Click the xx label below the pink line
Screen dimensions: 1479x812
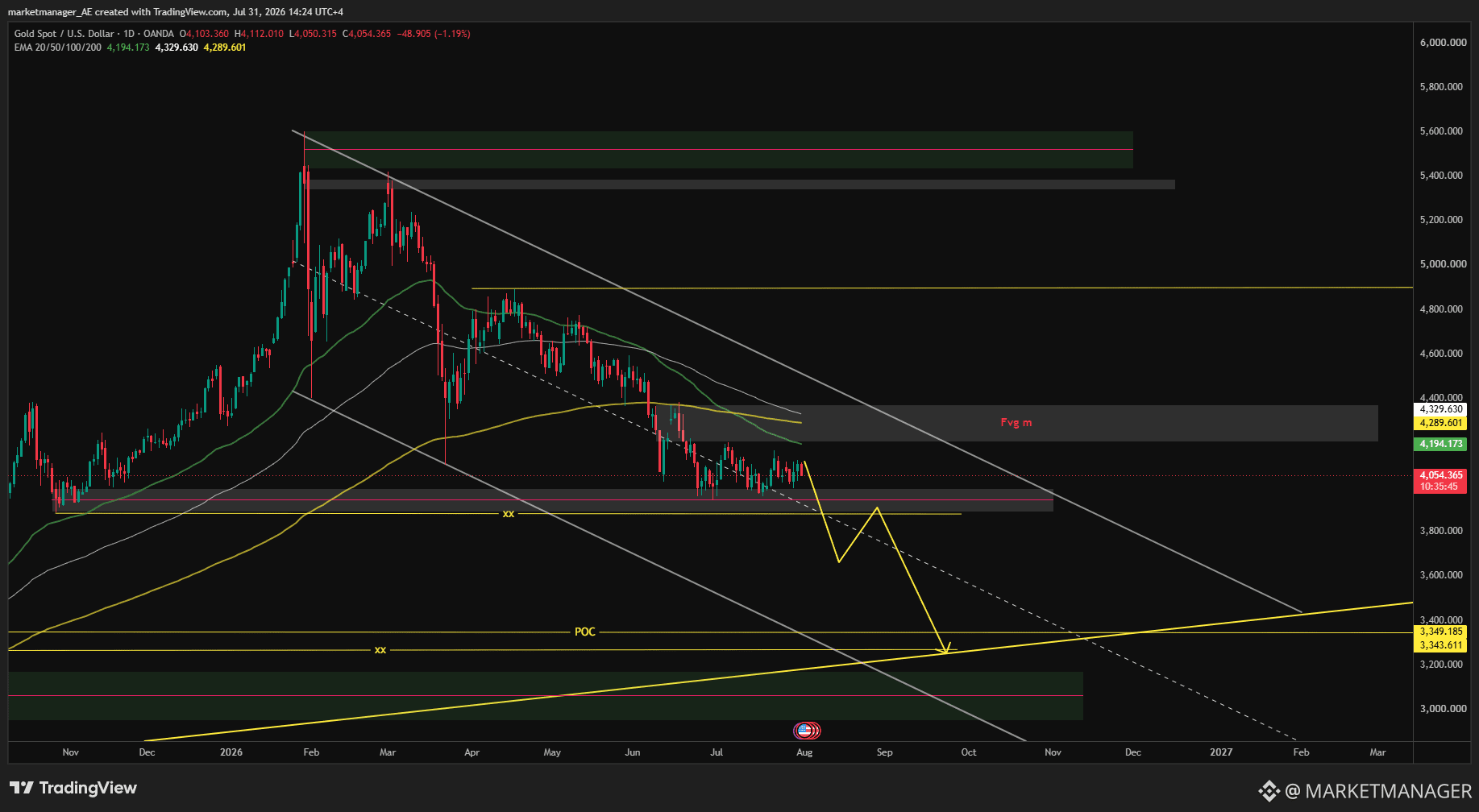[x=509, y=513]
